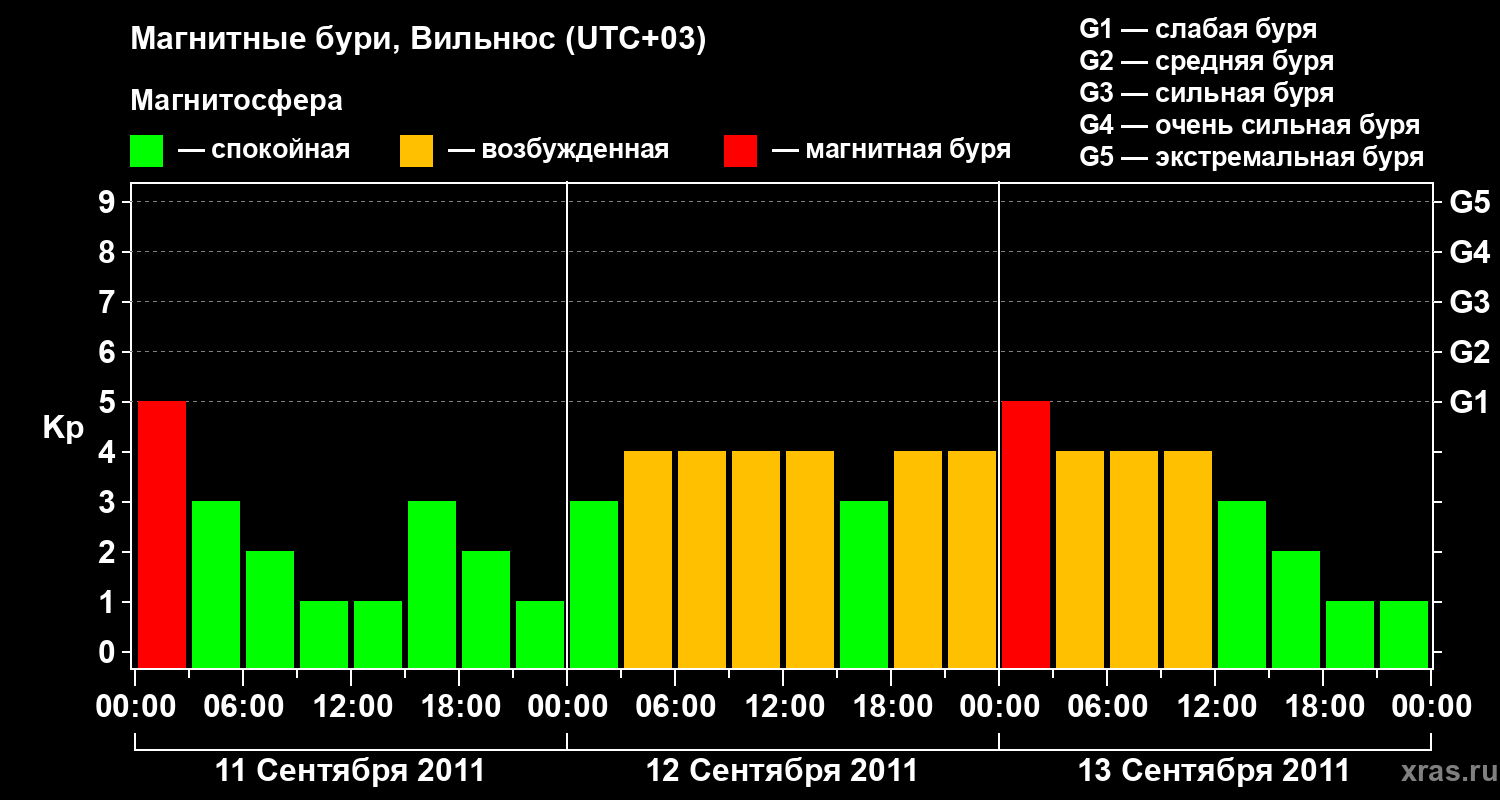Viewport: 1500px width, 800px height.
Task: Click the '06:00' time label under 12 September
Action: (x=675, y=707)
